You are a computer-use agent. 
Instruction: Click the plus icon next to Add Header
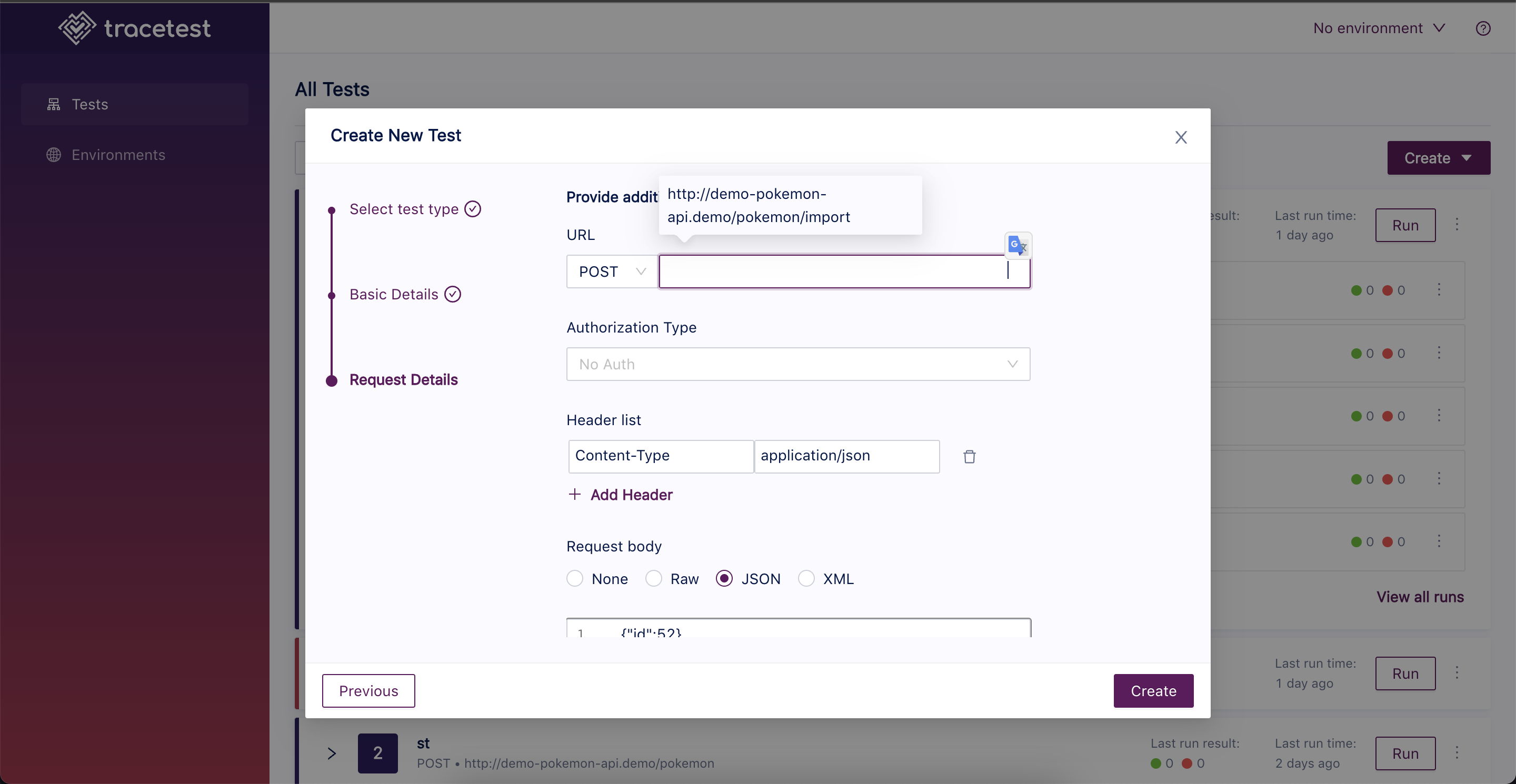pos(574,494)
